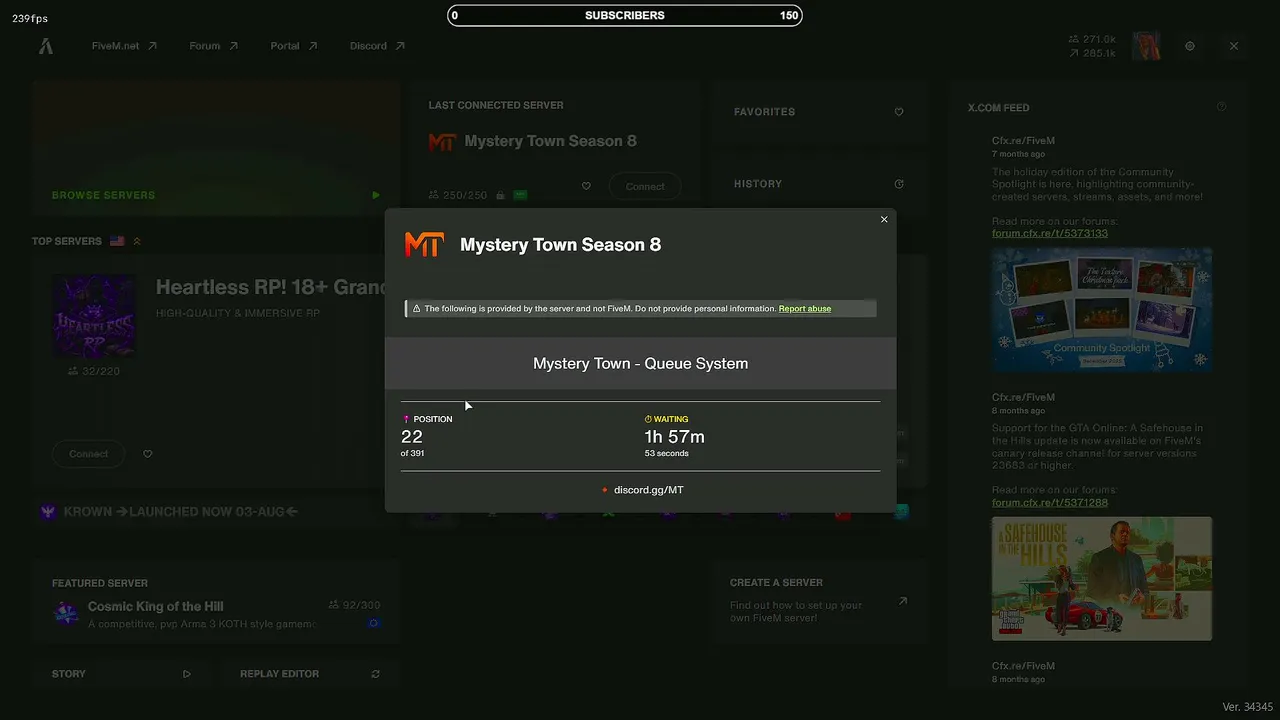Open the Replay Editor

(310, 674)
